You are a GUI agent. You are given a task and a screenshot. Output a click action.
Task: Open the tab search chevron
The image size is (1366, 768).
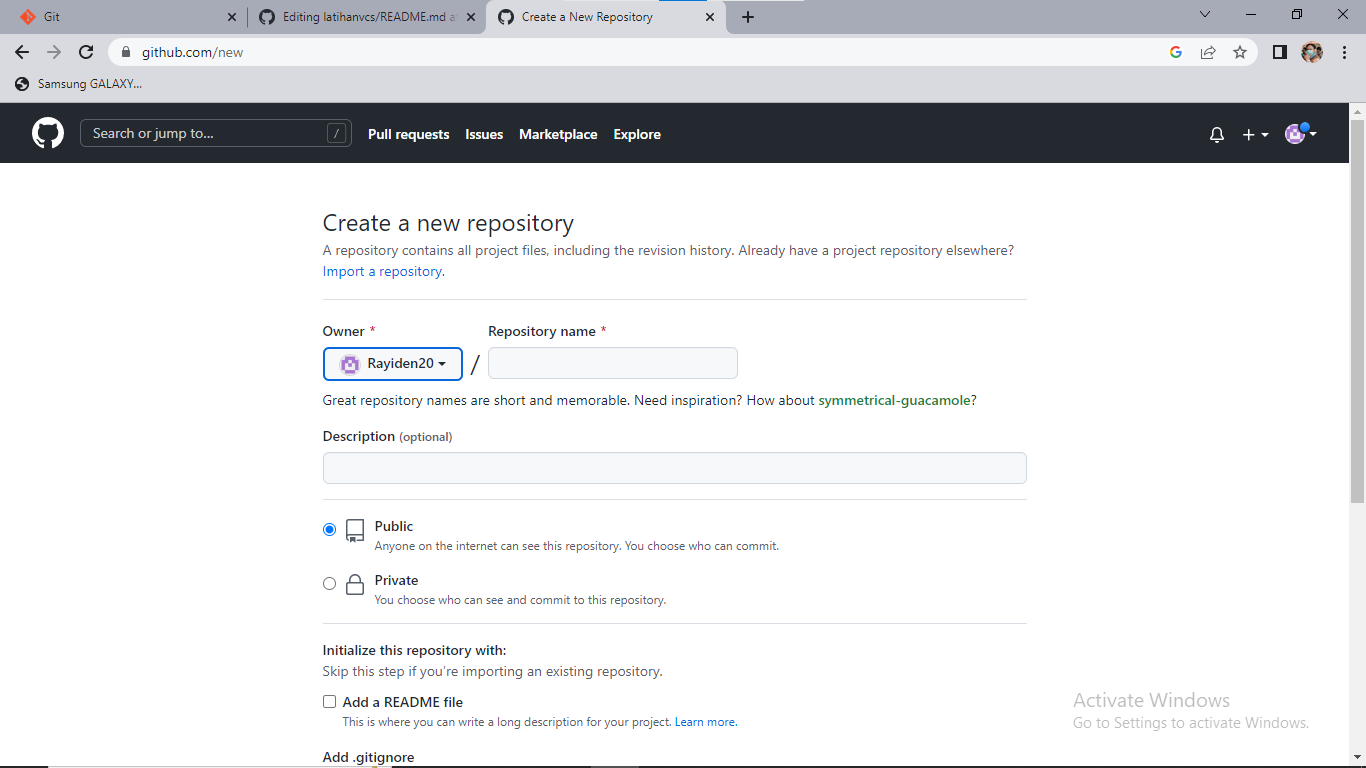1205,15
